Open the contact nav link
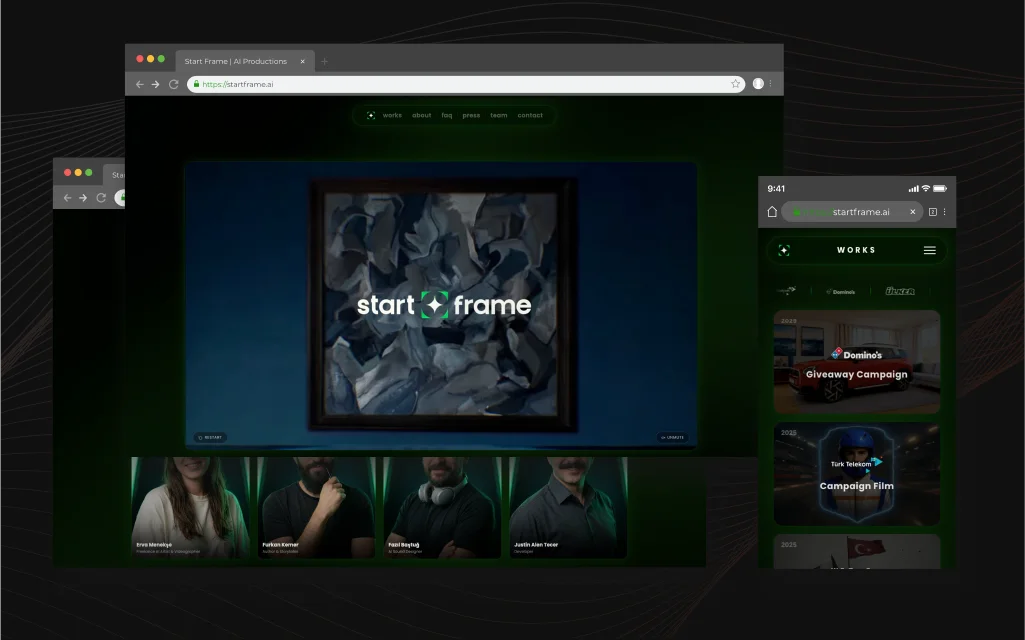The height and width of the screenshot is (640, 1025). tap(530, 115)
